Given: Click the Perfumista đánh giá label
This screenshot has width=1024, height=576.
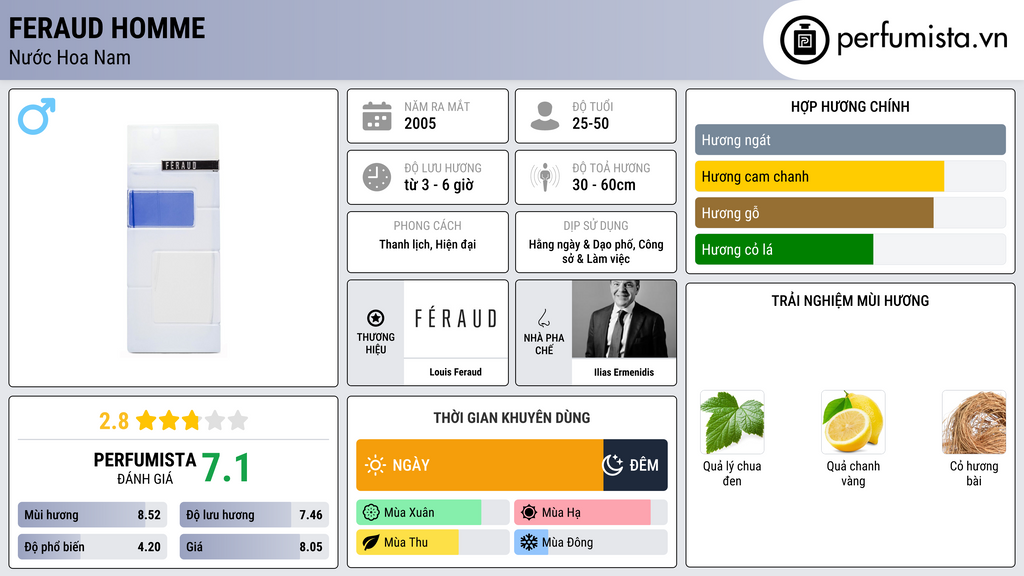Looking at the screenshot, I should tap(145, 468).
